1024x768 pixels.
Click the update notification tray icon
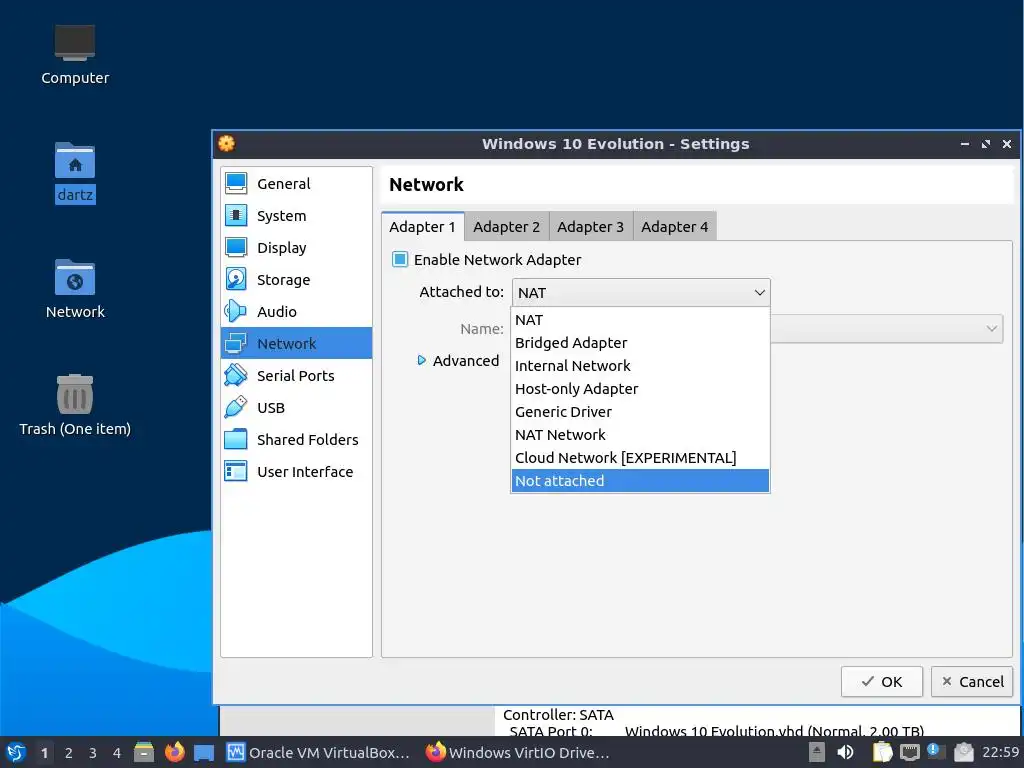click(936, 752)
